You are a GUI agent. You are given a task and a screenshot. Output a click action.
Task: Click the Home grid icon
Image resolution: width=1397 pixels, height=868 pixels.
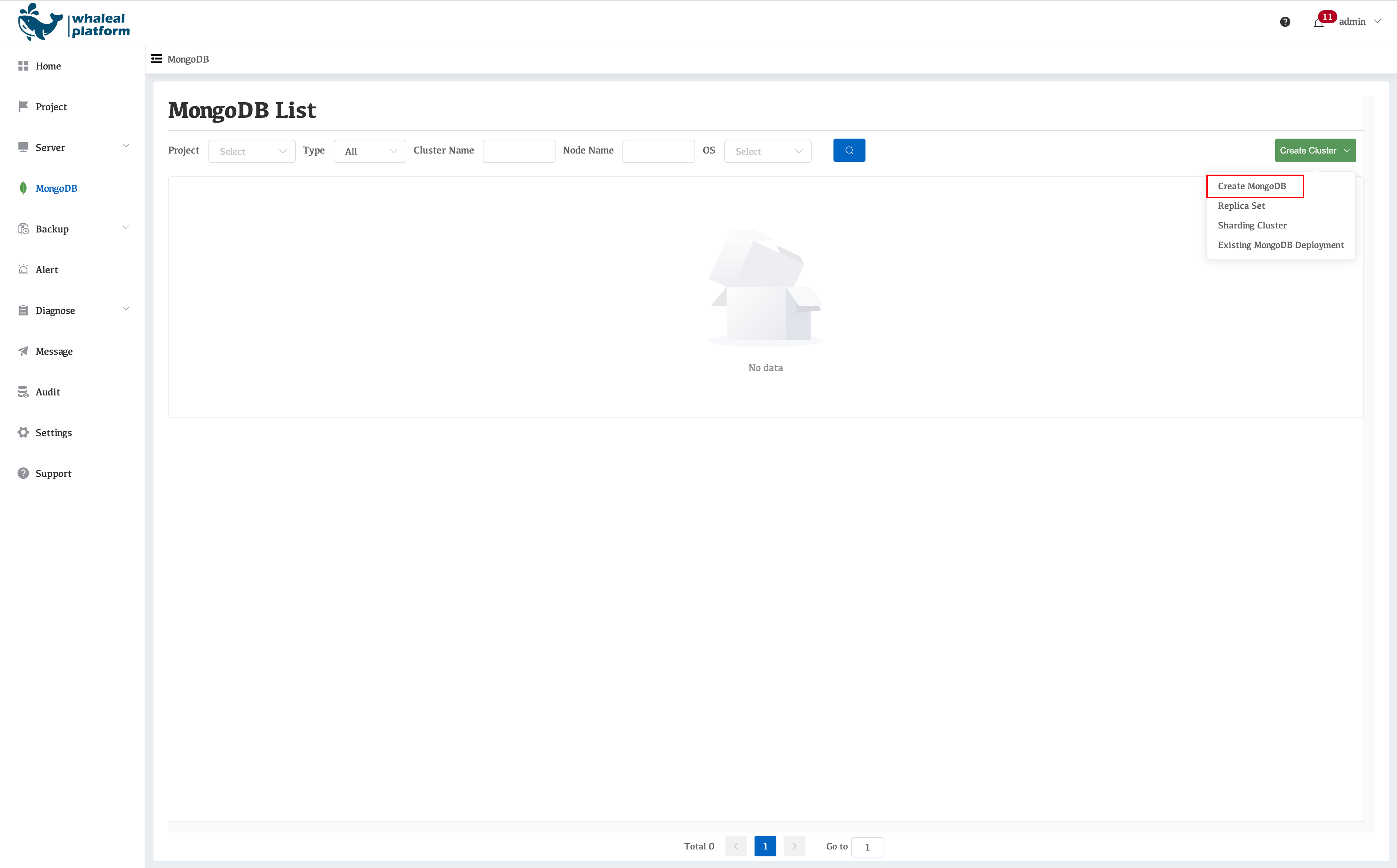click(23, 66)
